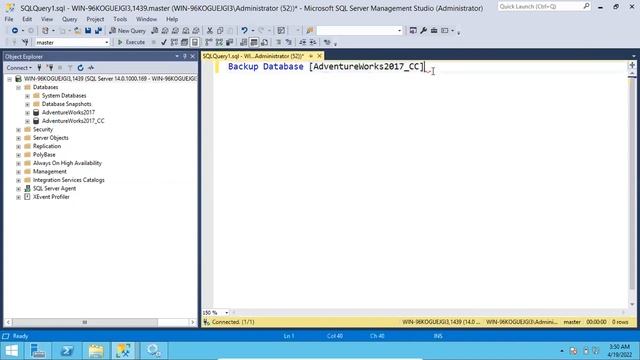Toggle Results to Grid option
The width and height of the screenshot is (640, 360).
(254, 42)
